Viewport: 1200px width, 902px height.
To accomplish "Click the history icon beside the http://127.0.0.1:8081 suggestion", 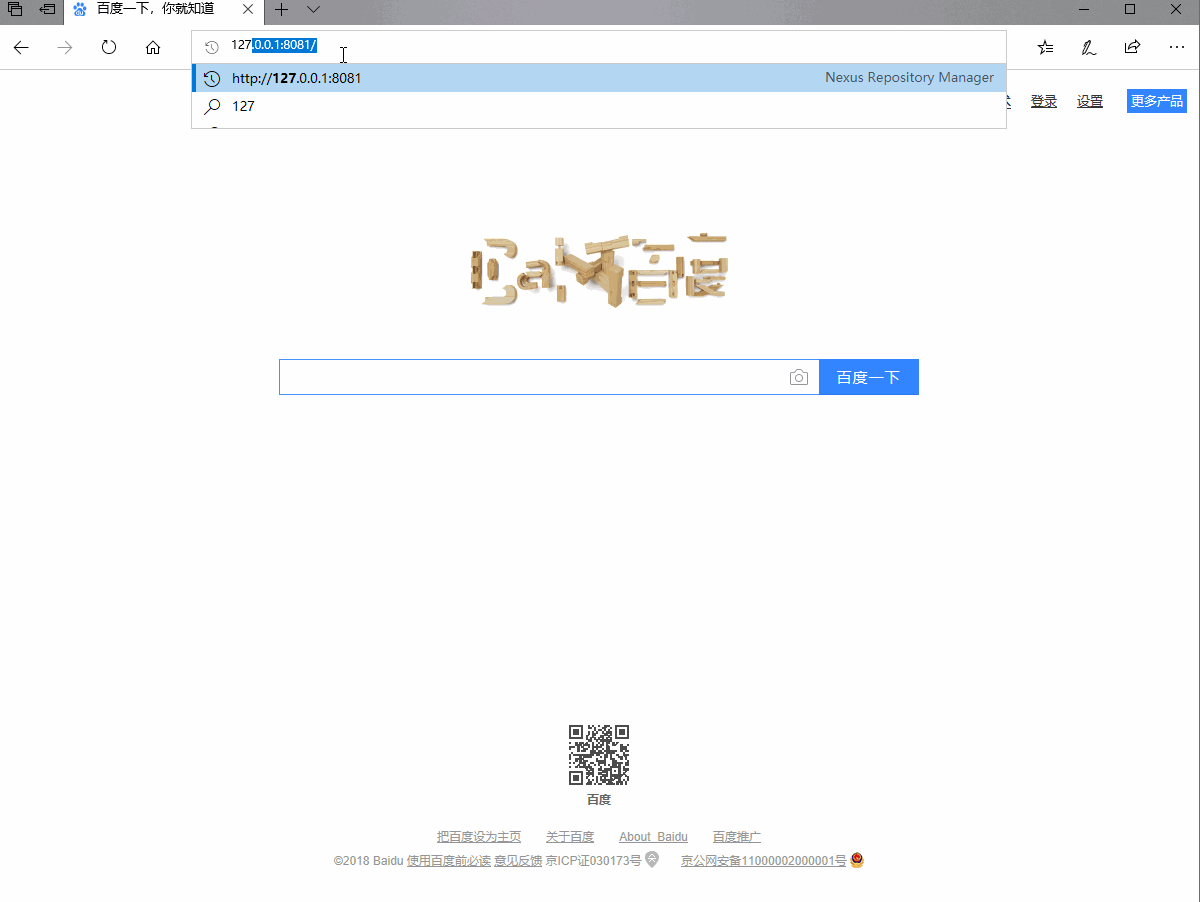I will 212,78.
